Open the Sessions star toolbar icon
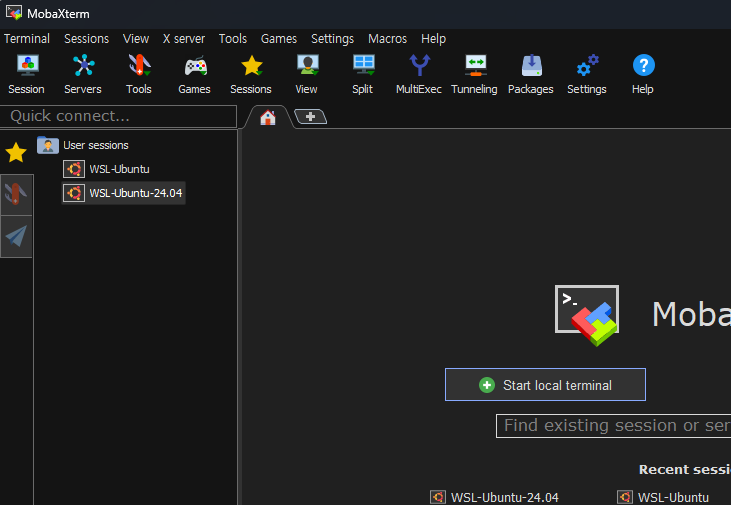Image resolution: width=731 pixels, height=505 pixels. (x=251, y=75)
